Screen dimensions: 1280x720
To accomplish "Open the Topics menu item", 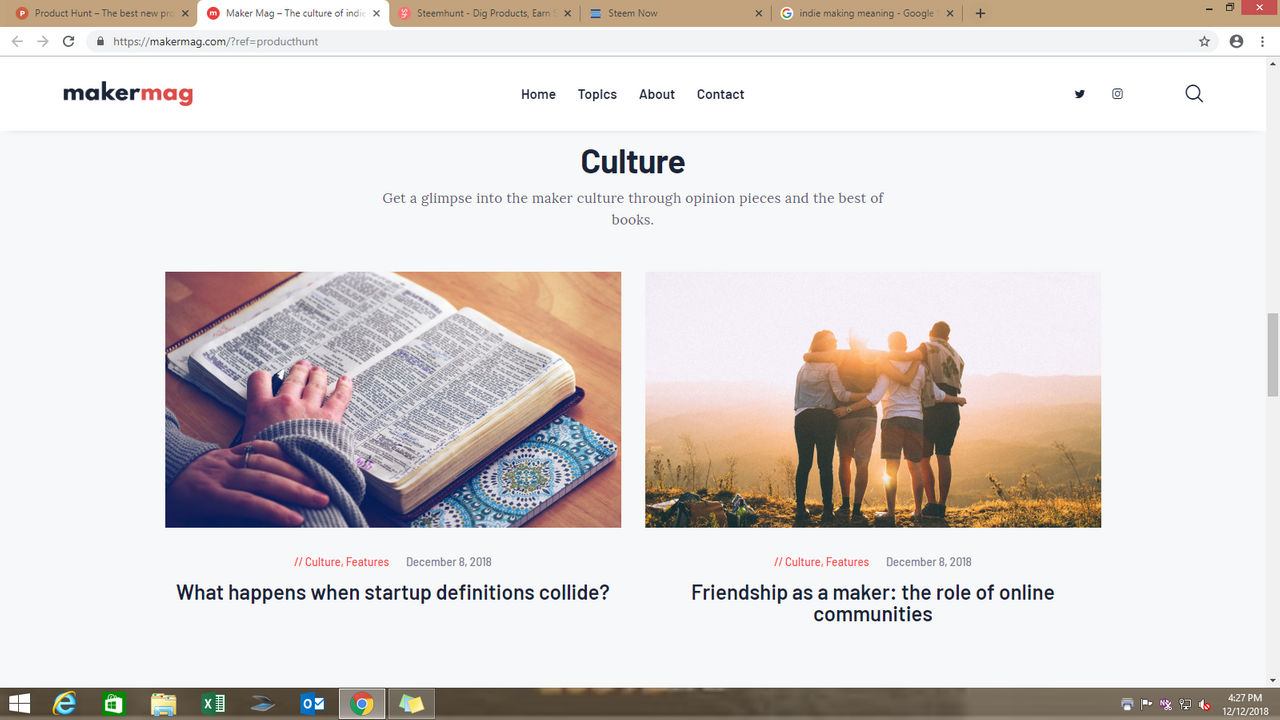I will tap(597, 94).
